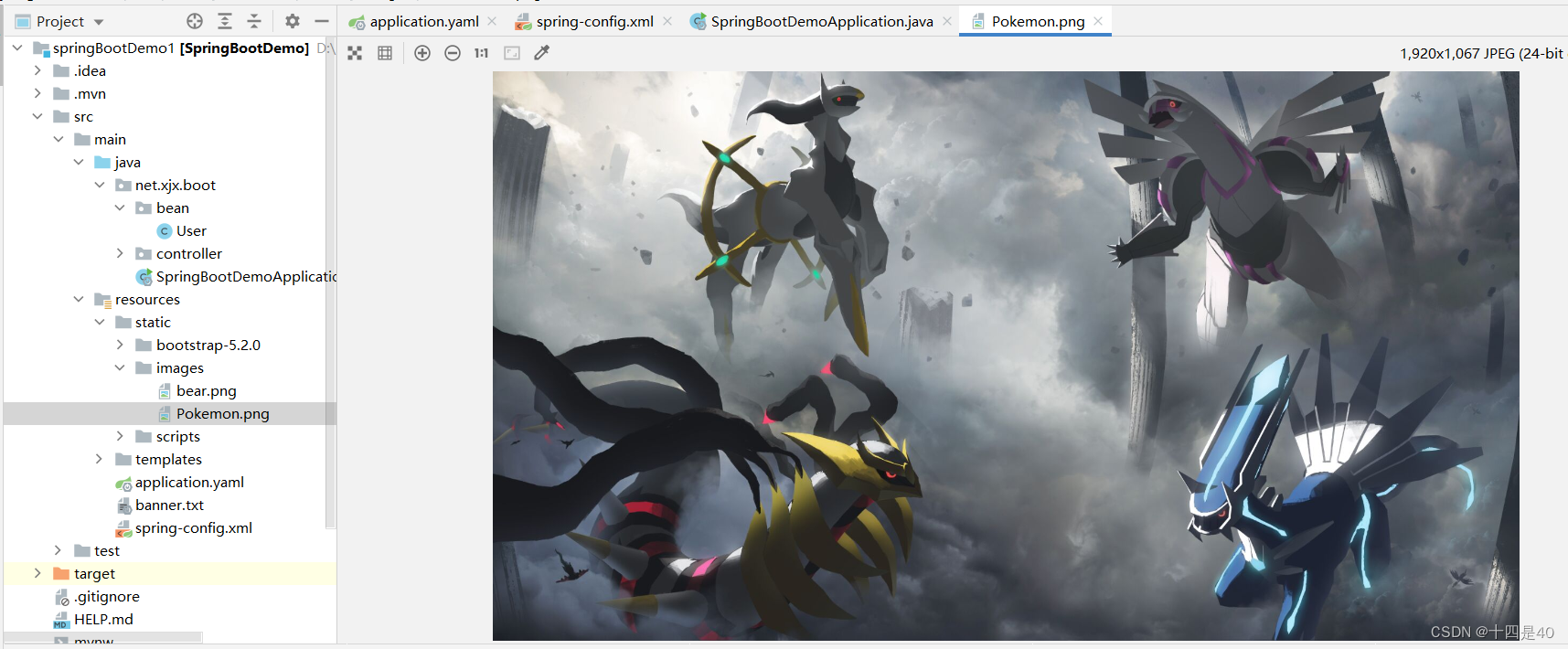This screenshot has height=649, width=1568.
Task: Collapse the src folder
Action: 37,116
